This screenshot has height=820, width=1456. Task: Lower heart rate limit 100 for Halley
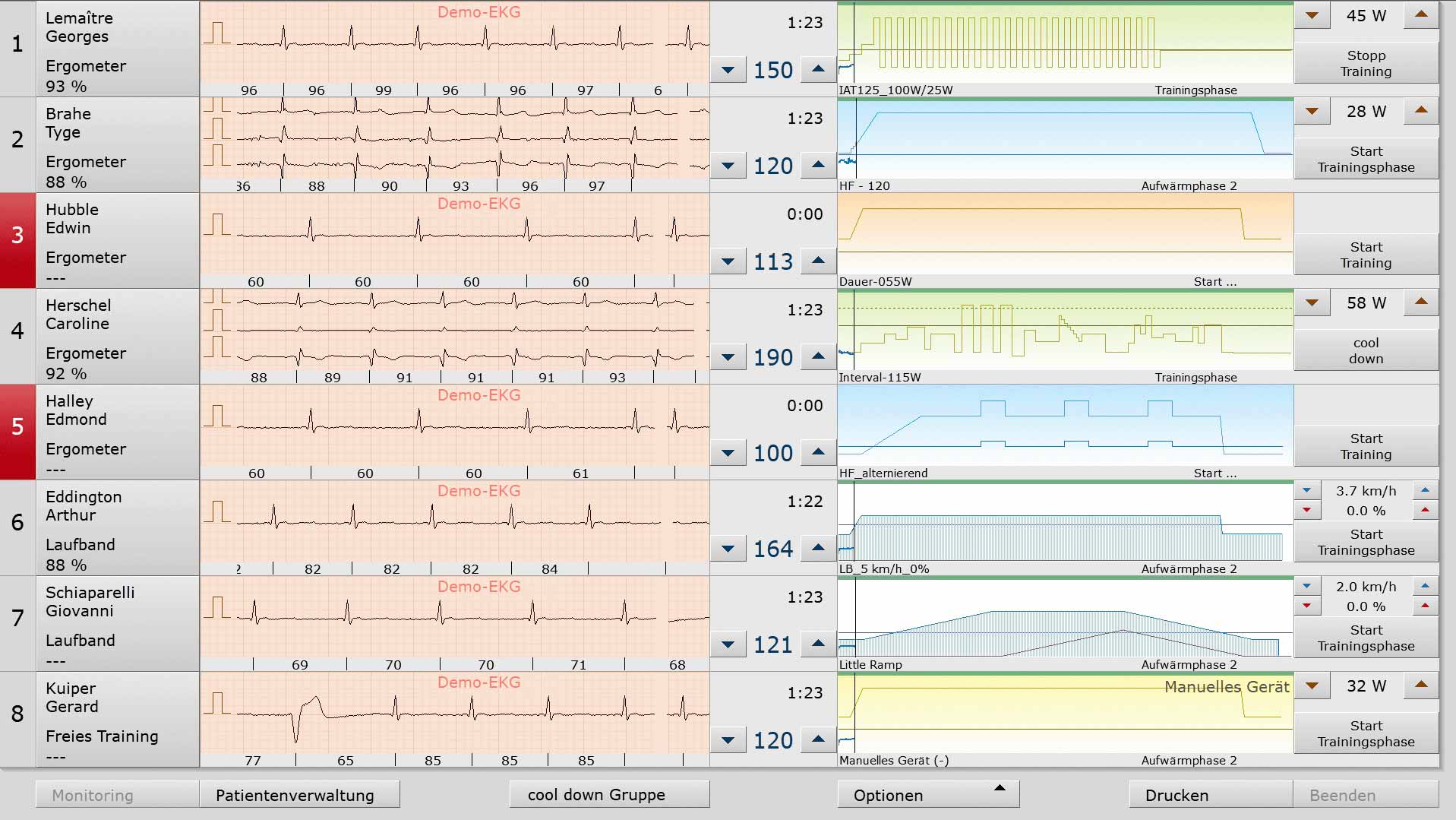pyautogui.click(x=728, y=453)
